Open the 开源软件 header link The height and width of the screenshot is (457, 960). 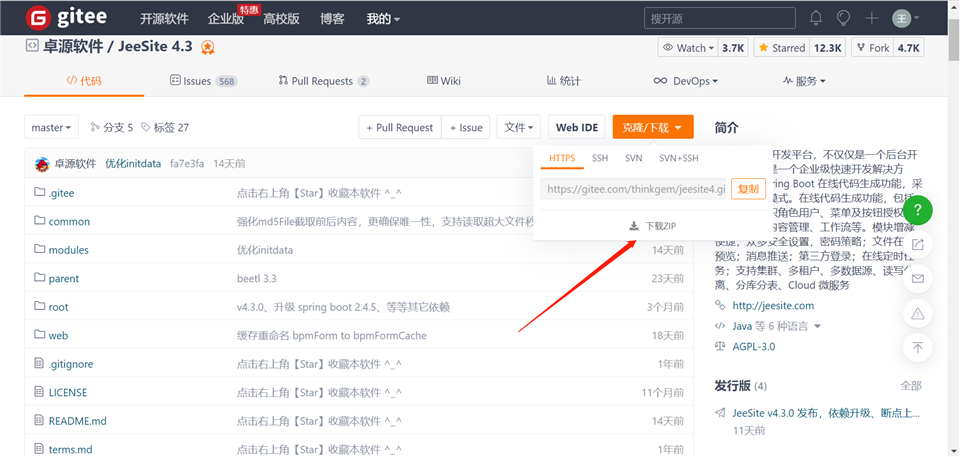pos(164,19)
